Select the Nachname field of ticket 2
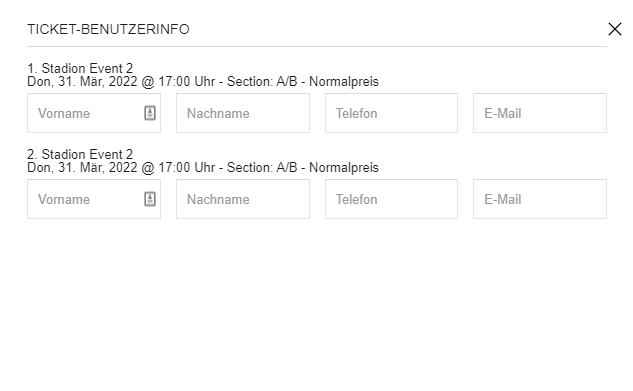The width and height of the screenshot is (633, 391). tap(243, 199)
